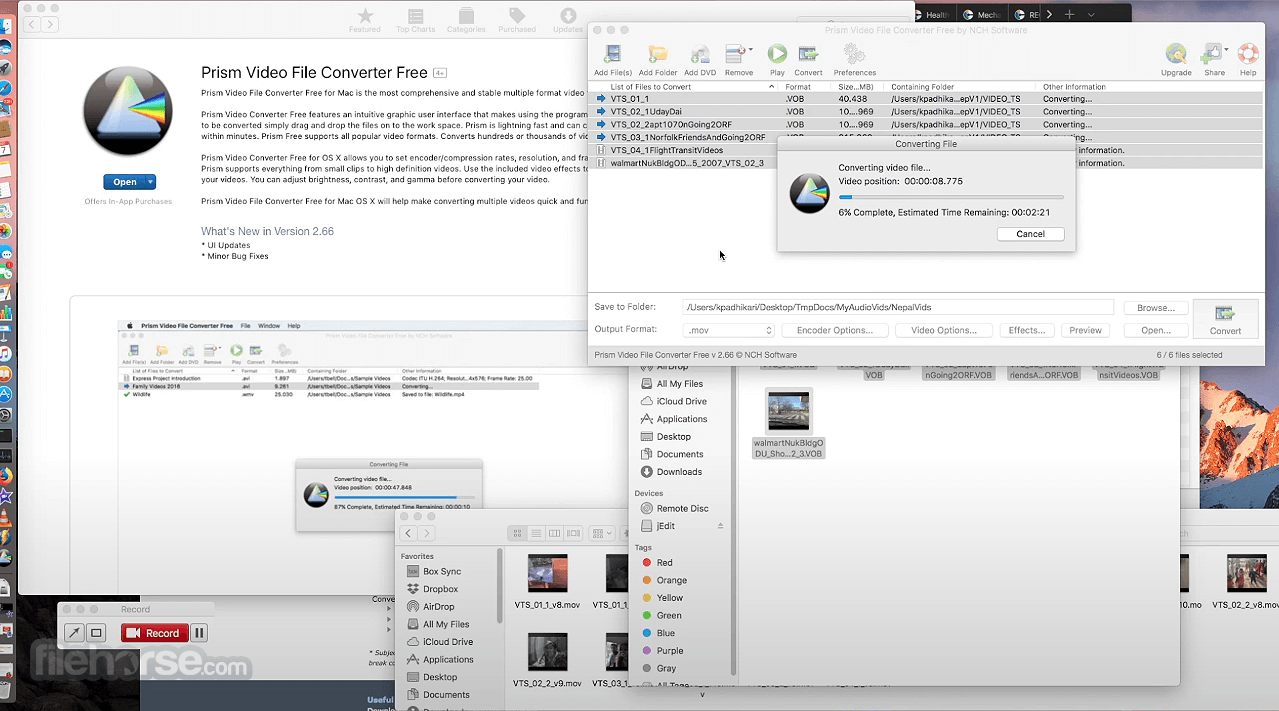Viewport: 1279px width, 711px height.
Task: Click the Add File(s) toolbar icon in Prism
Action: coord(612,54)
